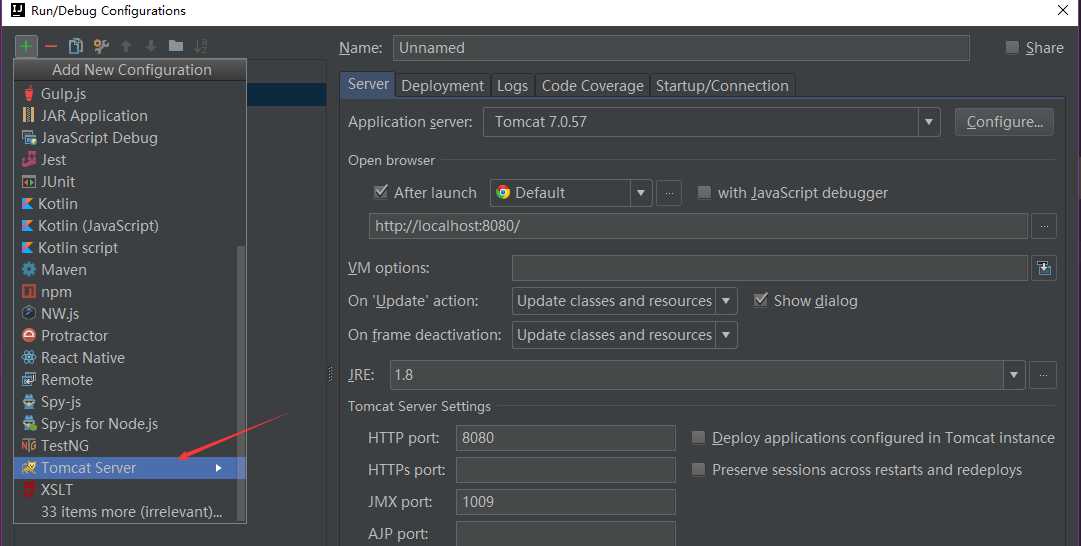Image resolution: width=1081 pixels, height=546 pixels.
Task: Open the JRE 1.8 dropdown
Action: 707,375
